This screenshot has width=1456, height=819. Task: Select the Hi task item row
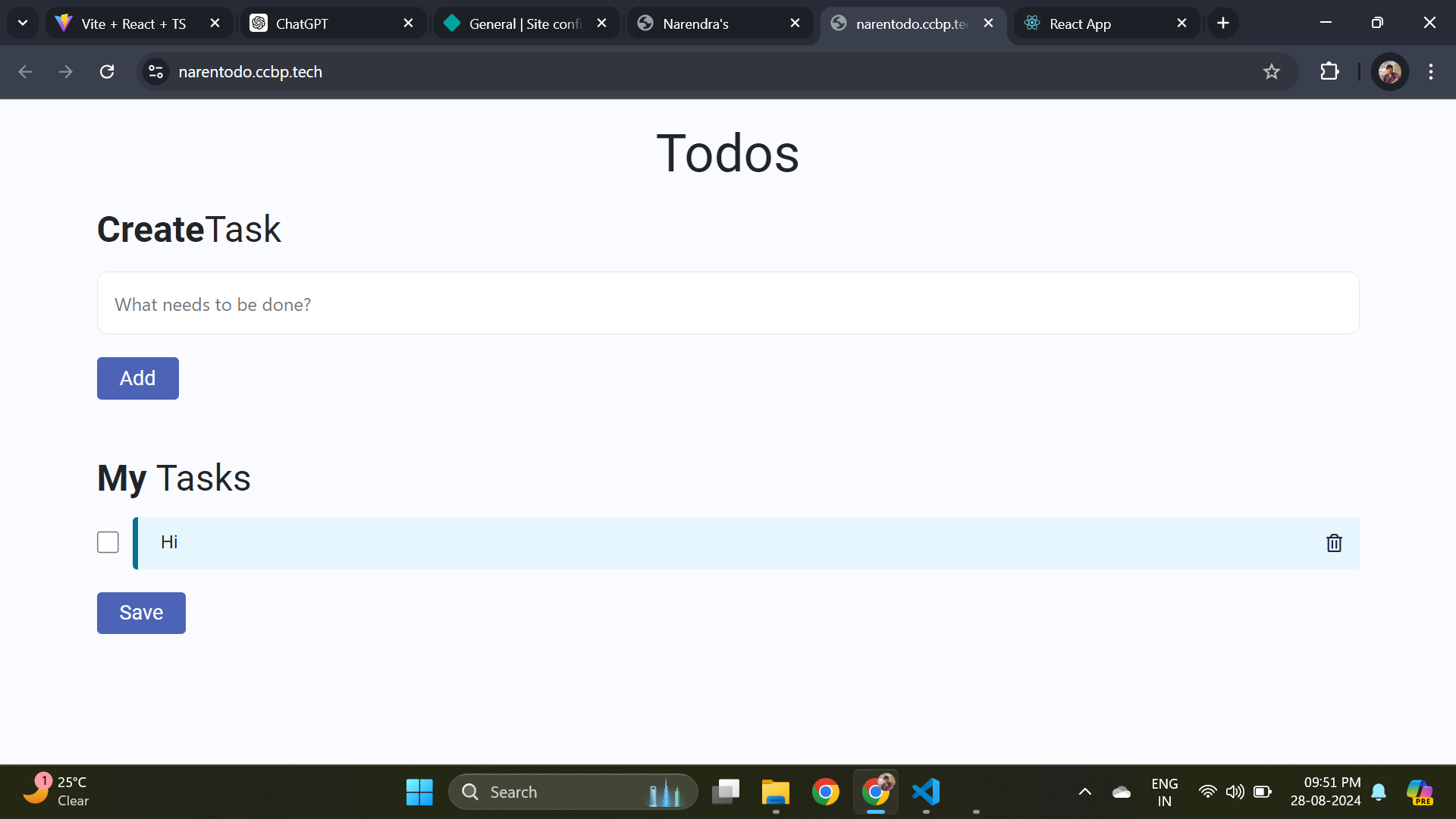pyautogui.click(x=746, y=543)
